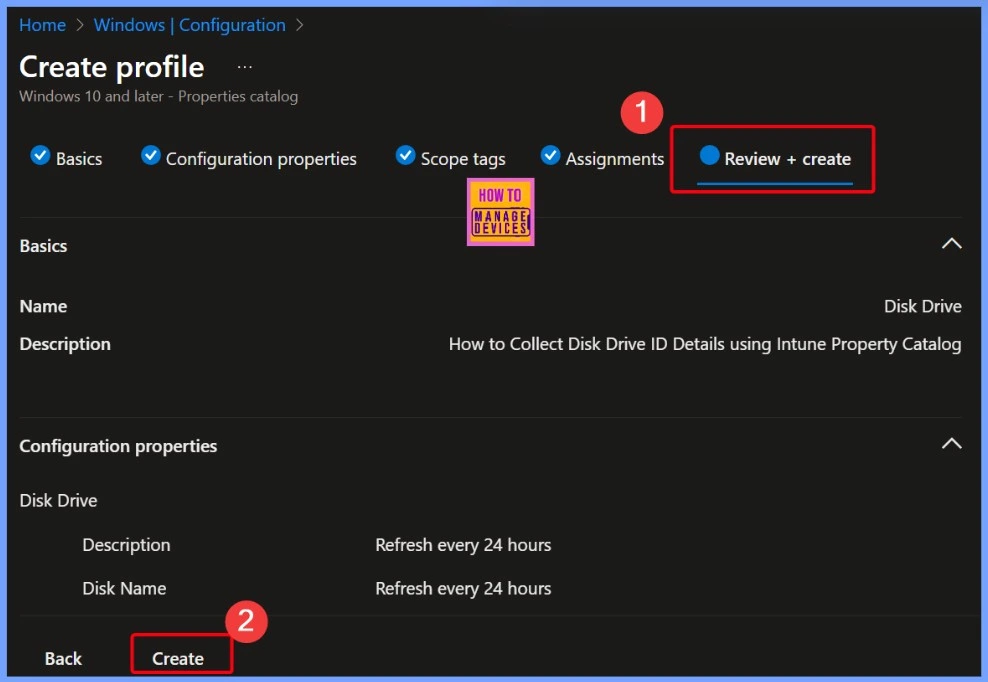Viewport: 988px width, 682px height.
Task: Click the subtitle 'Windows 10 and later - Properties catalog'
Action: coord(159,96)
